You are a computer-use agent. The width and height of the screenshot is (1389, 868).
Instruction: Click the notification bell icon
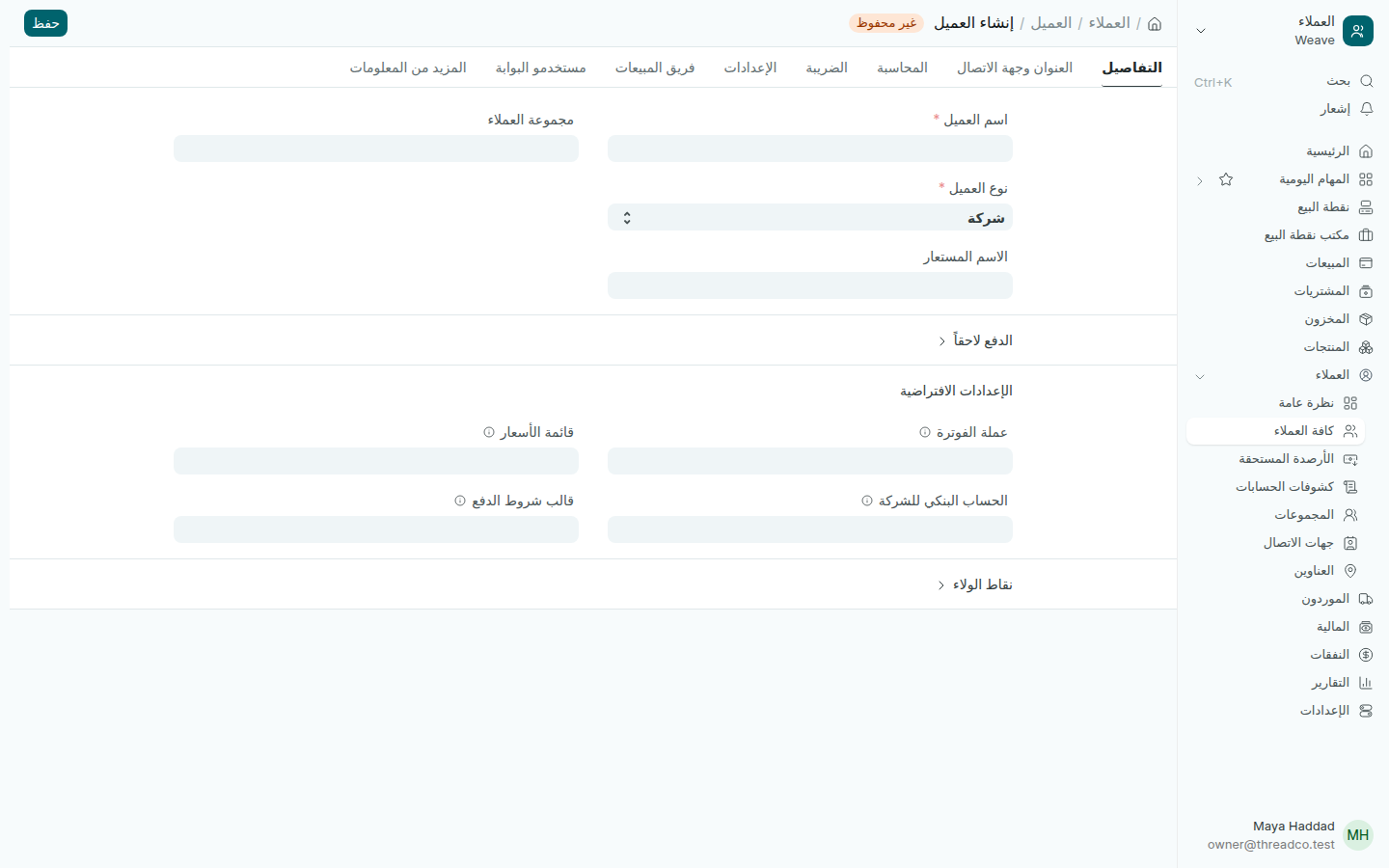point(1366,109)
